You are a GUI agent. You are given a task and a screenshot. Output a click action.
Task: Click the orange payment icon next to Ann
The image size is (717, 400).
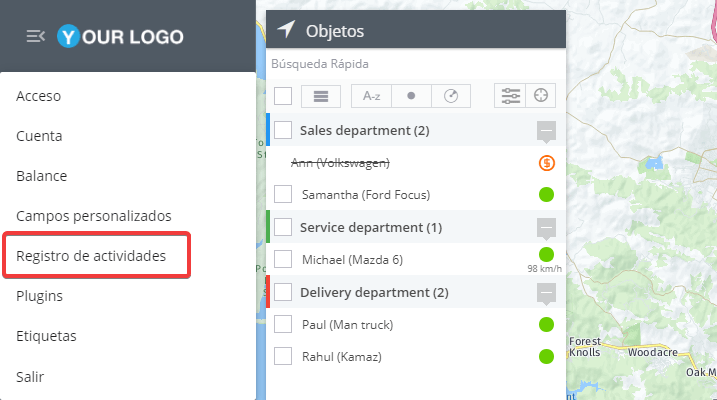click(546, 163)
